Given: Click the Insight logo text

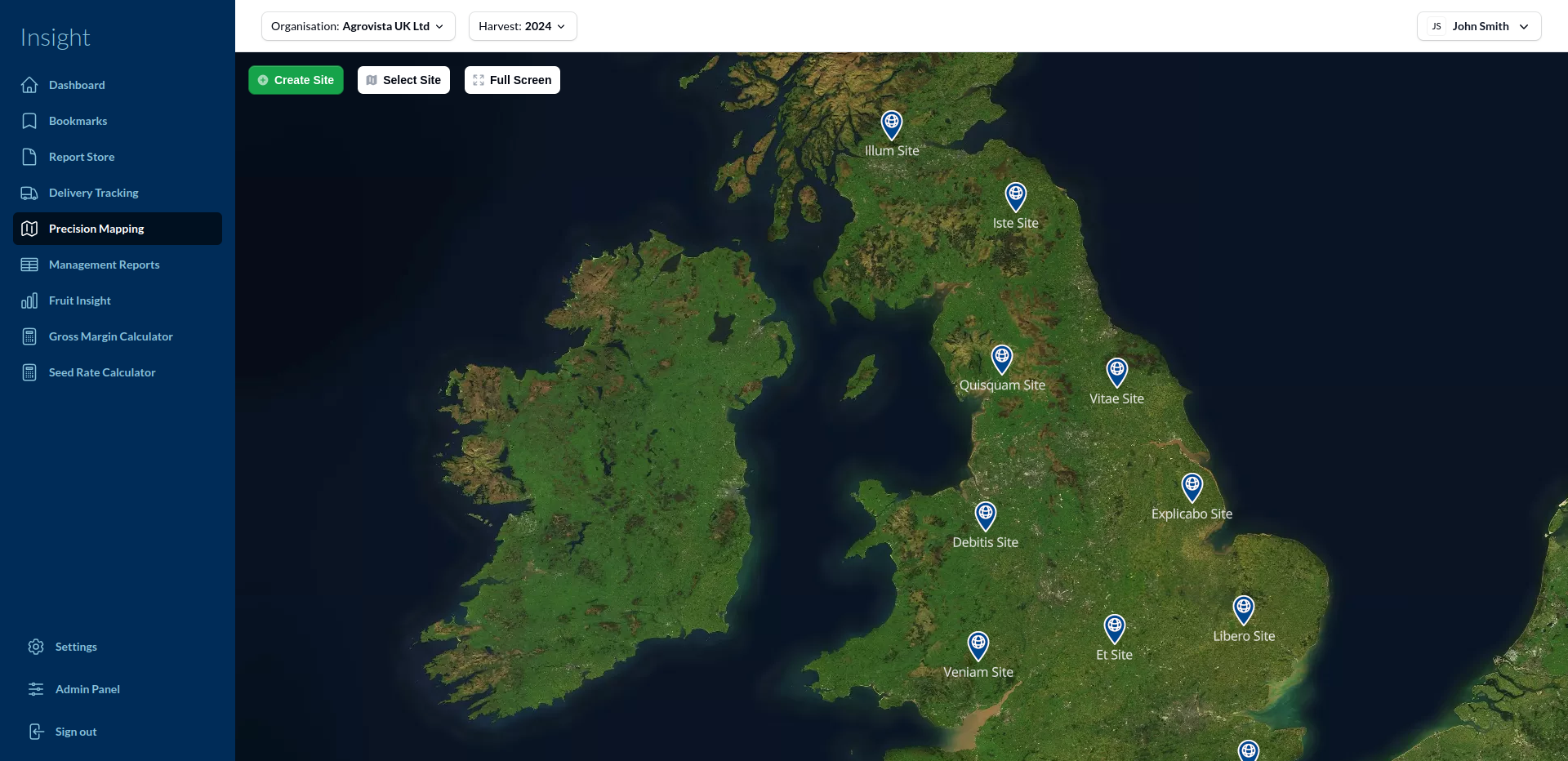Looking at the screenshot, I should [55, 38].
